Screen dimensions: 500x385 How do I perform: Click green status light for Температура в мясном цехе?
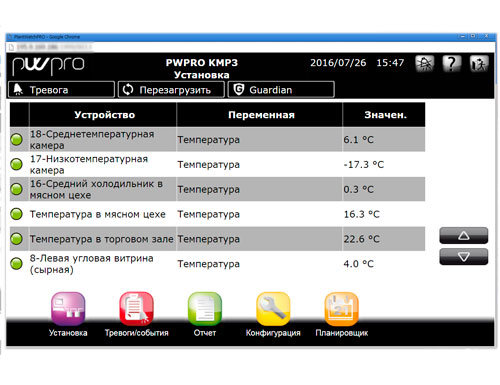click(x=16, y=214)
